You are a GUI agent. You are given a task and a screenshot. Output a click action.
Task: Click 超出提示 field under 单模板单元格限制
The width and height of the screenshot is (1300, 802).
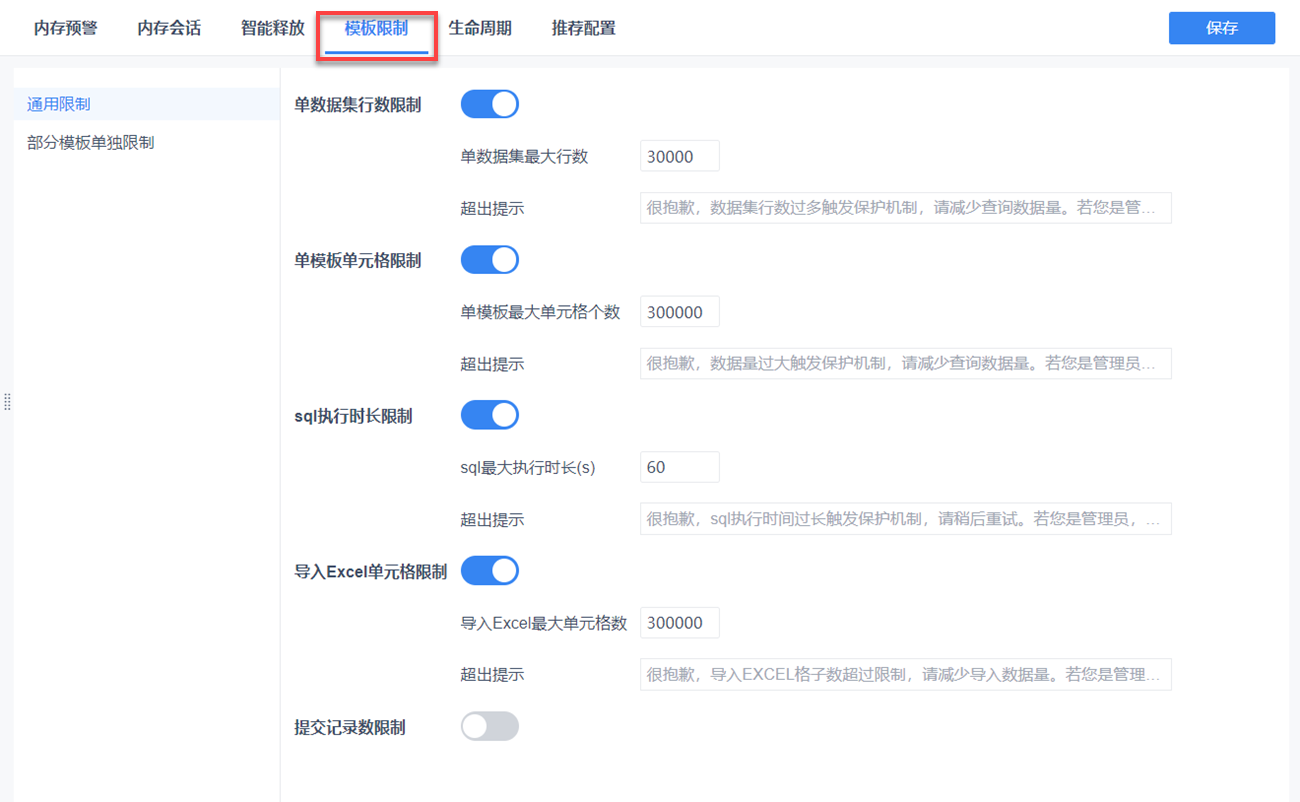[x=906, y=364]
